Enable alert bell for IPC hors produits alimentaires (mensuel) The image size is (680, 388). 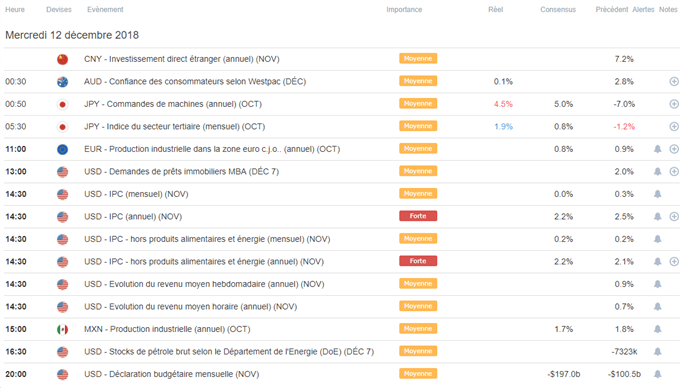pyautogui.click(x=657, y=239)
